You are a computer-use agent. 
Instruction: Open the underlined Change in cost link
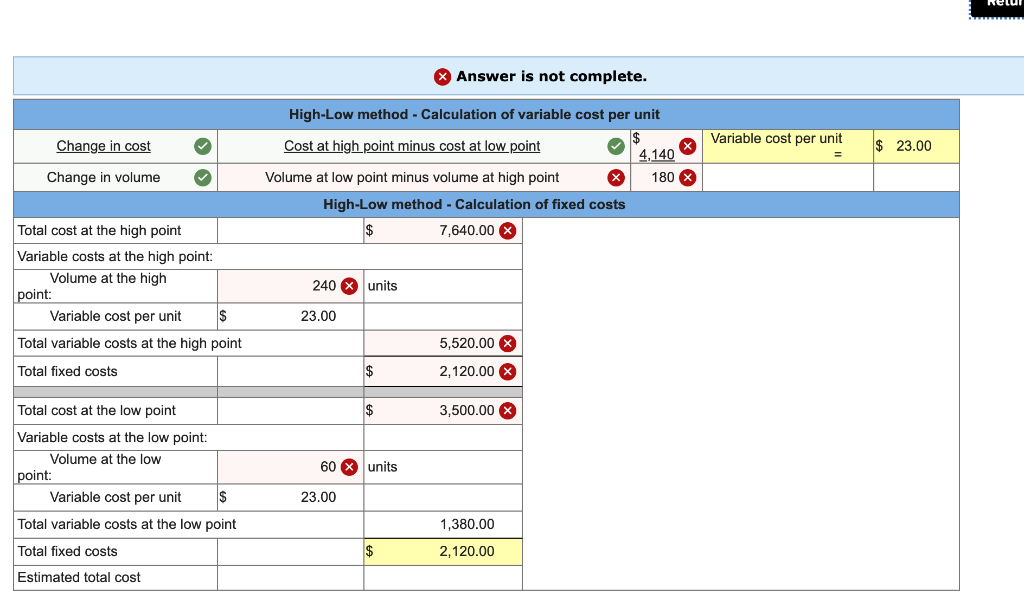click(103, 146)
